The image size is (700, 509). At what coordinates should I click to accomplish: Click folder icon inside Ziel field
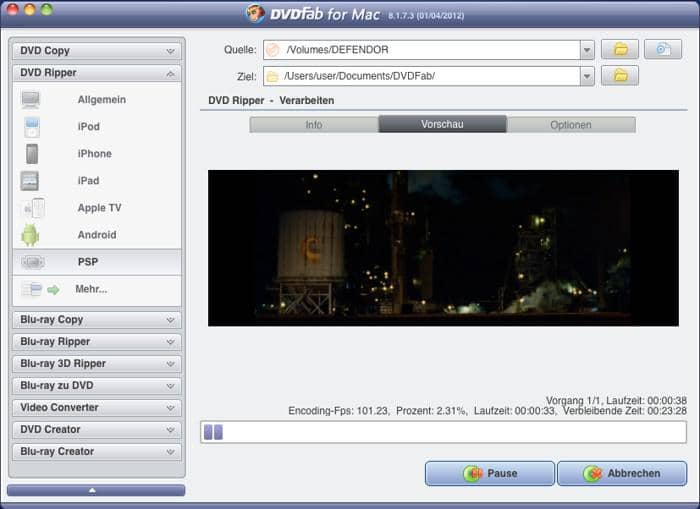[272, 77]
